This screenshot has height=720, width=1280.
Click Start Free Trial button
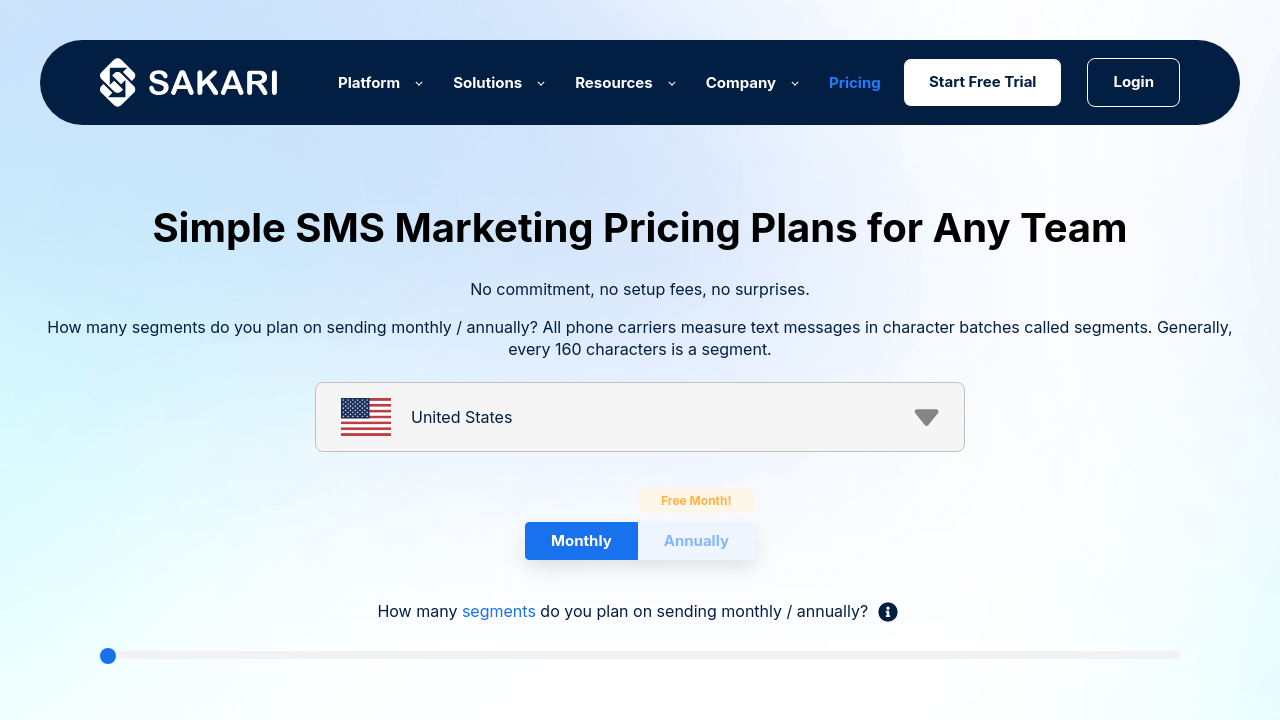[x=982, y=82]
